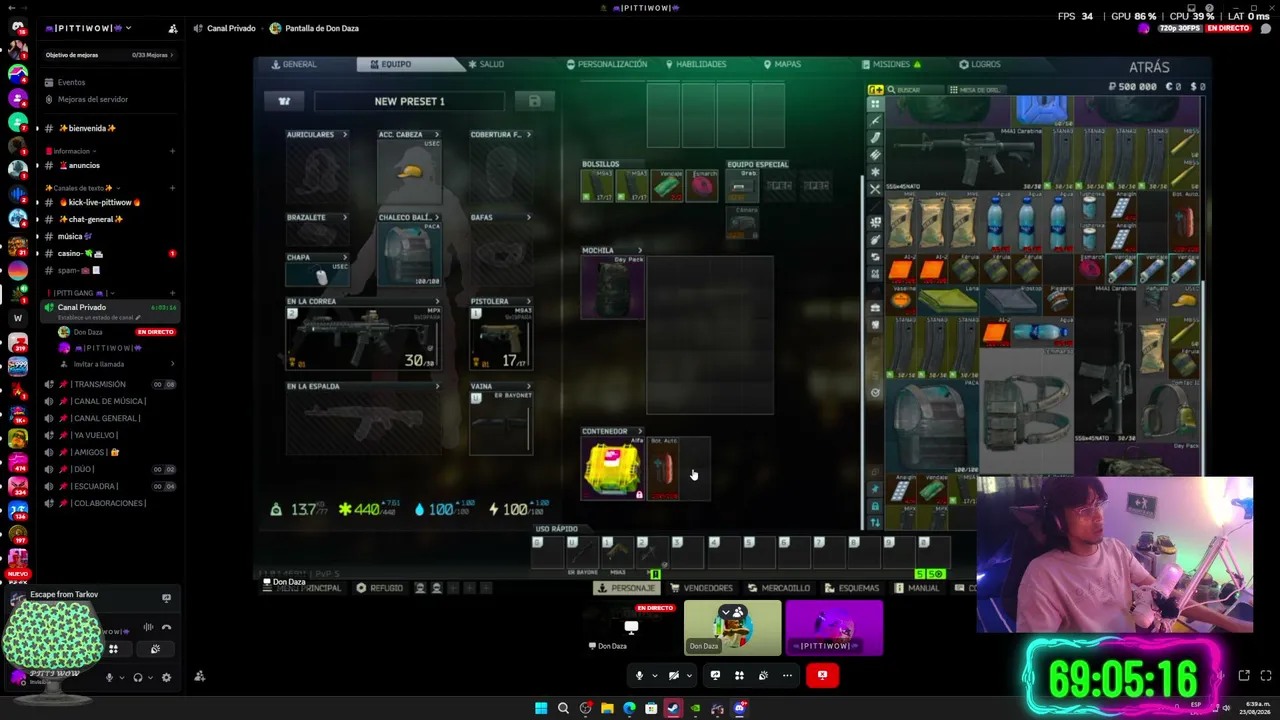This screenshot has width=1280, height=720.
Task: Click ATRÁS in the Tarkov stream
Action: click(x=1149, y=67)
